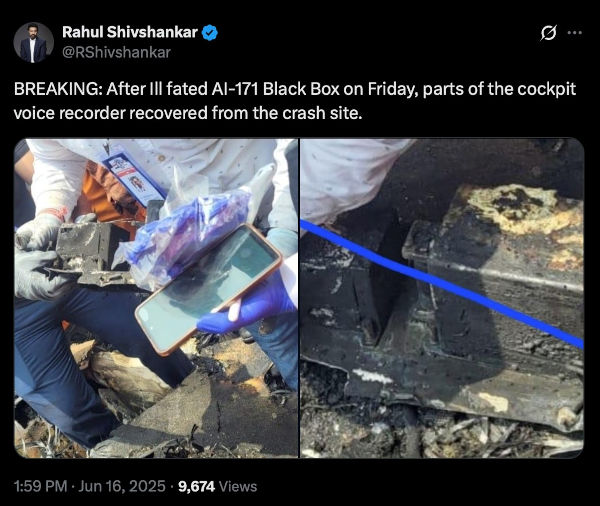This screenshot has width=600, height=506.
Task: Click the grey gloved hand holding debris
Action: click(x=40, y=256)
